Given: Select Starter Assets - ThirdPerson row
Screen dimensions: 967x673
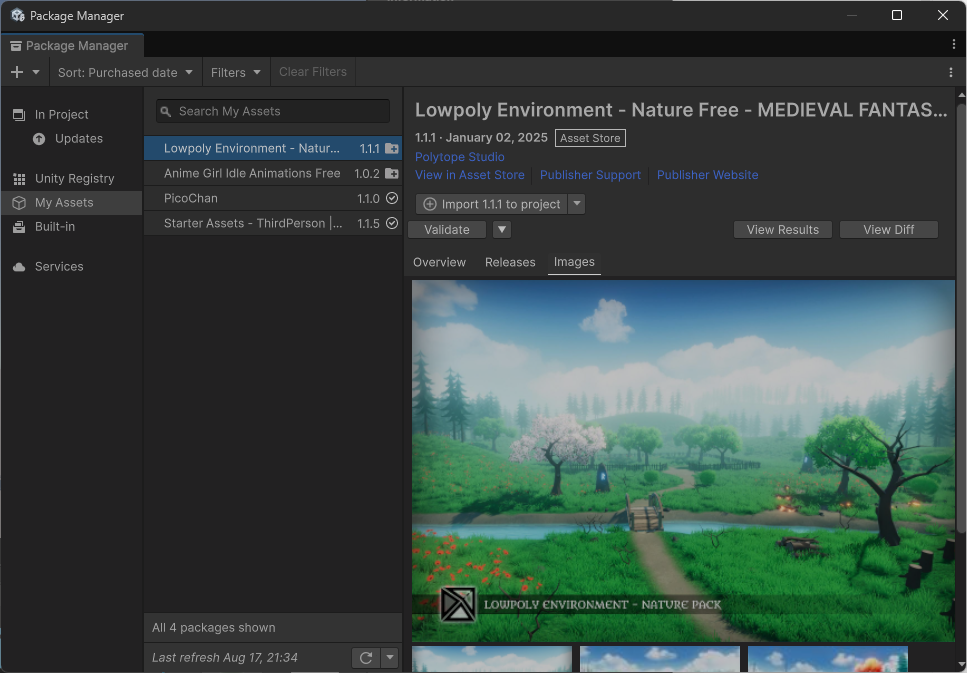Looking at the screenshot, I should [273, 223].
